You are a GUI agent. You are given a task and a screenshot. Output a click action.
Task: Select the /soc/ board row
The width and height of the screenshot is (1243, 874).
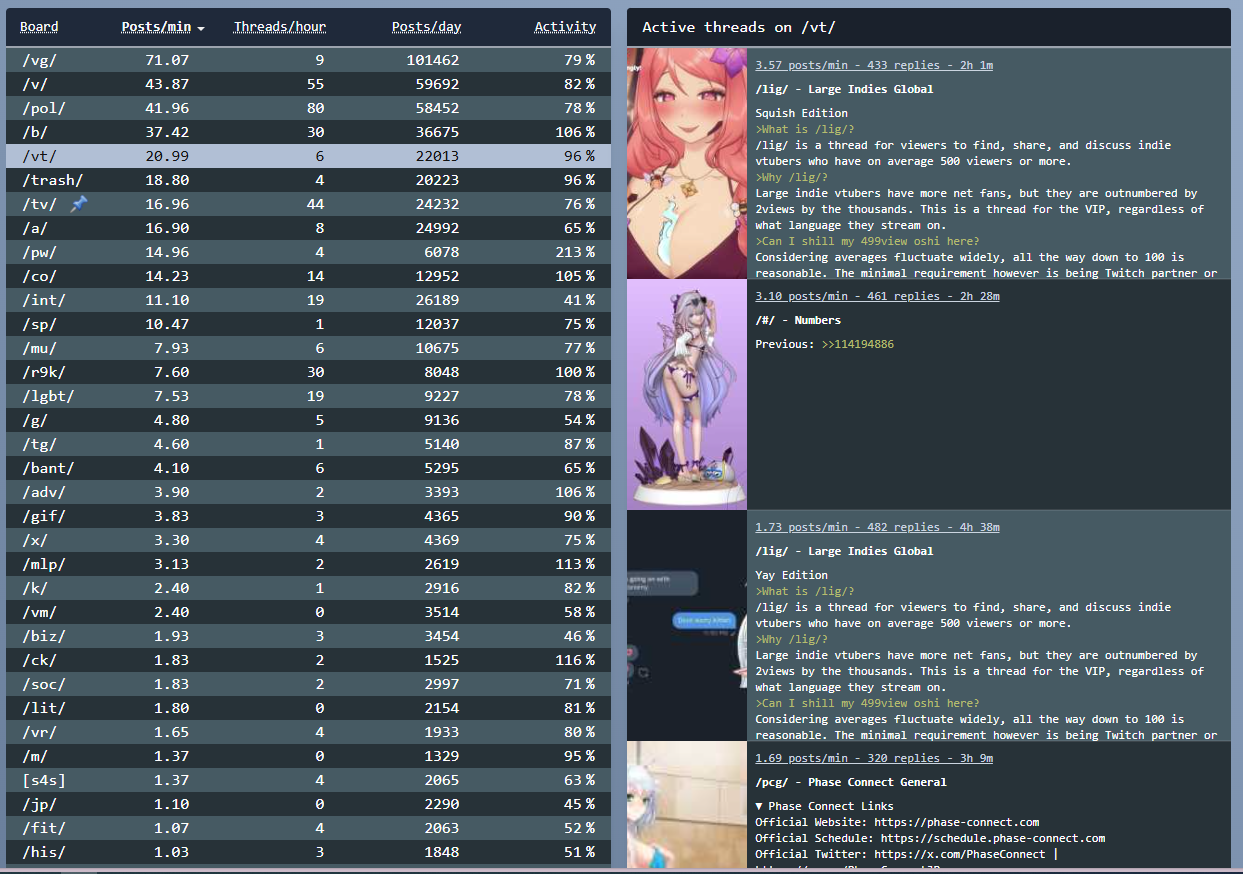(308, 684)
